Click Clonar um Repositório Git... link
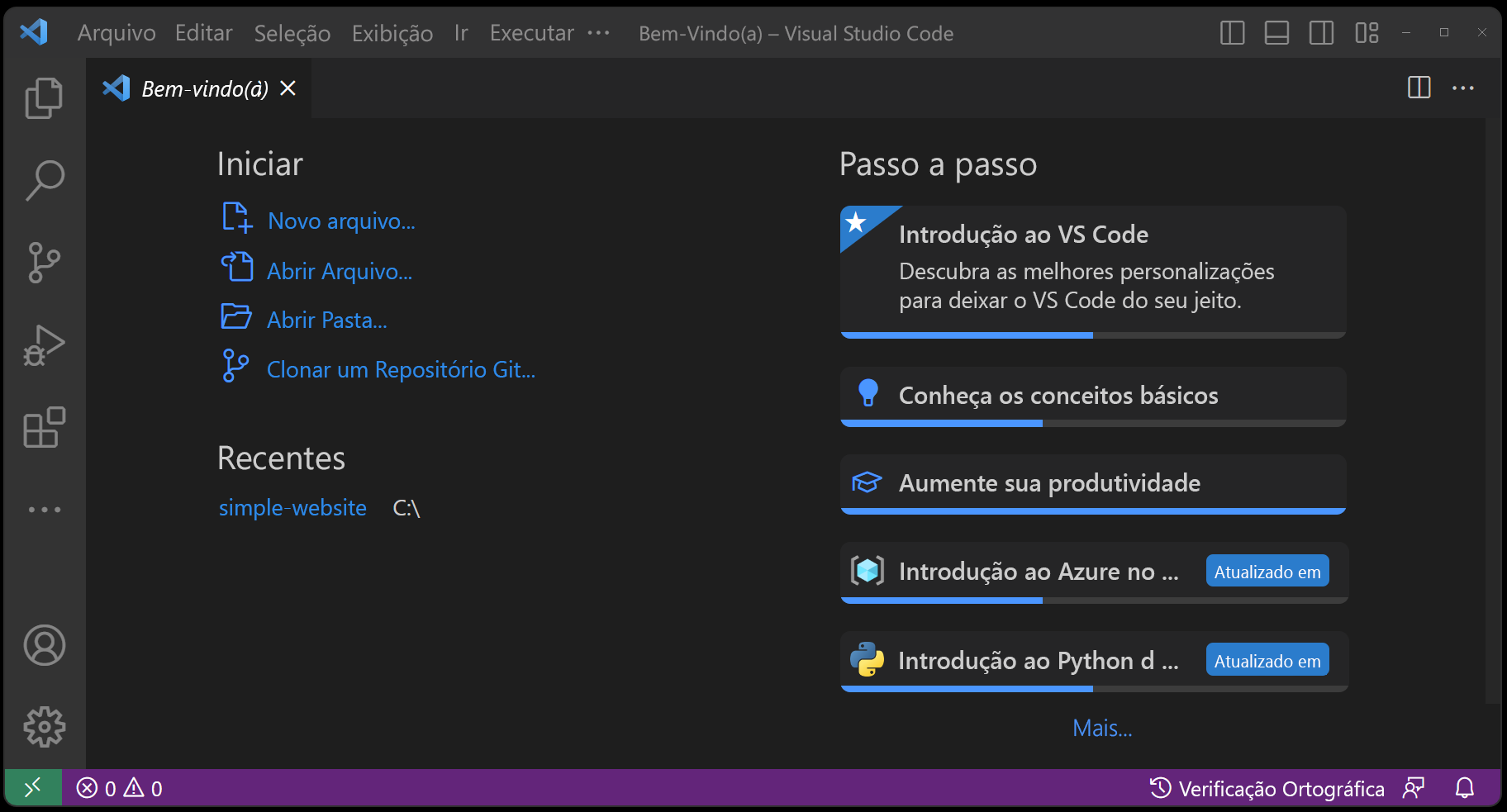1507x812 pixels. [401, 369]
